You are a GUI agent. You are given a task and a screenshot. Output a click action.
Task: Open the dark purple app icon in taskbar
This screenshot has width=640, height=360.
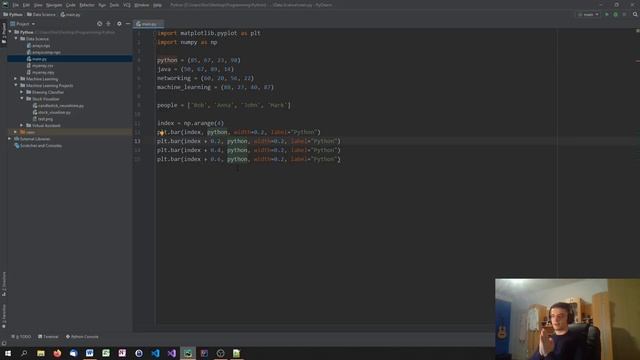pyautogui.click(x=204, y=353)
